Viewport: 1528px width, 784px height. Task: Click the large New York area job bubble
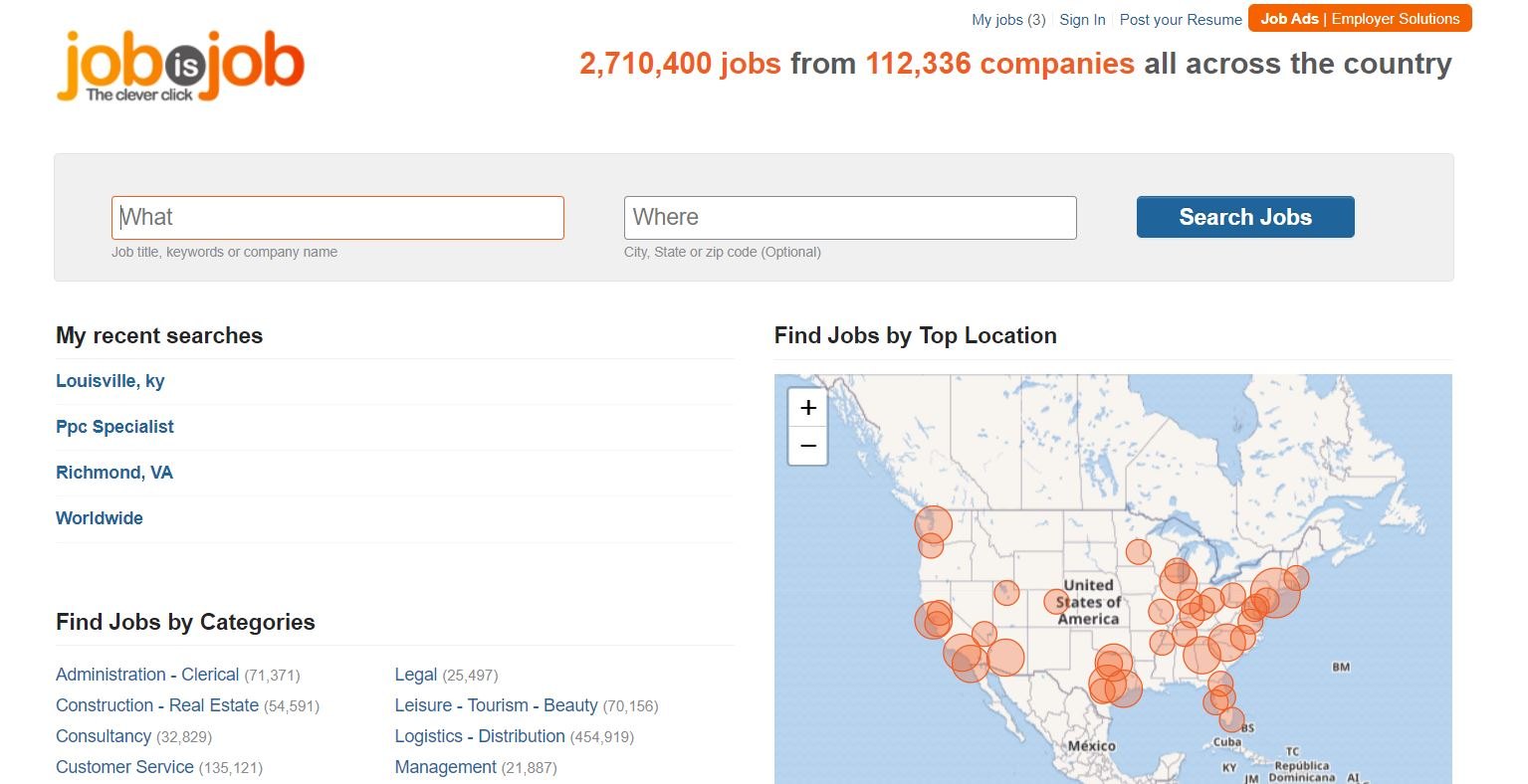pos(1275,593)
